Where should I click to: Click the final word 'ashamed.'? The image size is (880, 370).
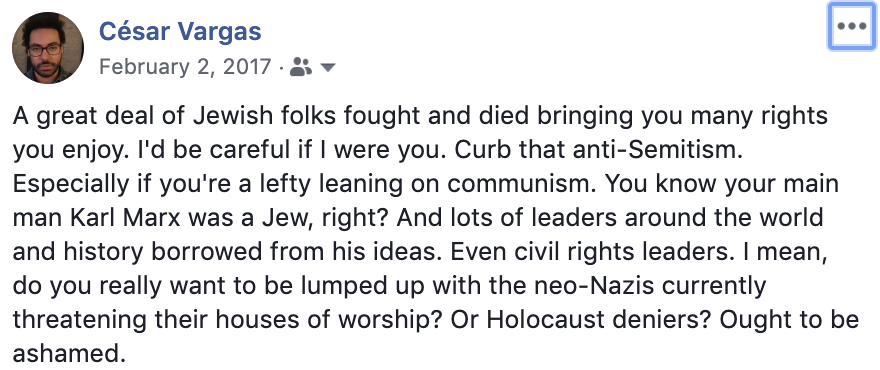point(67,354)
